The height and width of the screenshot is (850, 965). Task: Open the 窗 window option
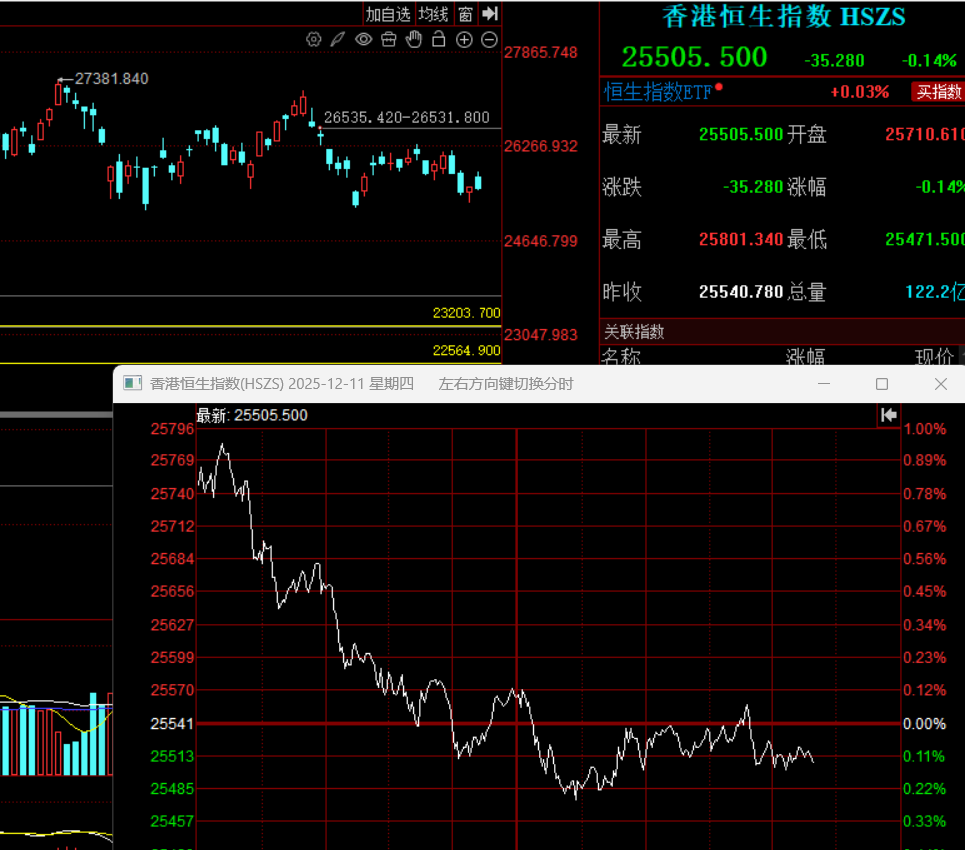pos(465,14)
